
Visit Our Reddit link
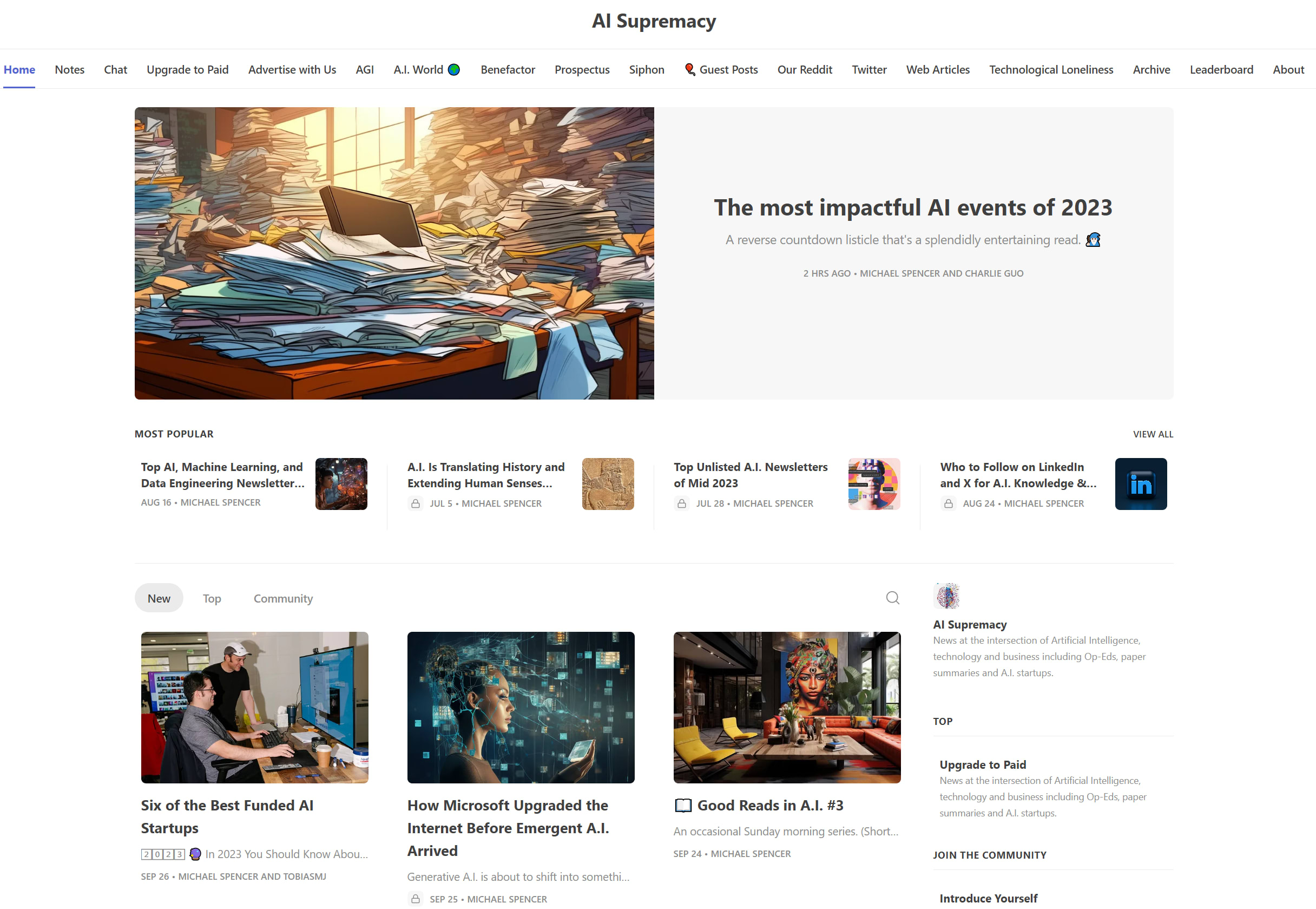tap(804, 69)
